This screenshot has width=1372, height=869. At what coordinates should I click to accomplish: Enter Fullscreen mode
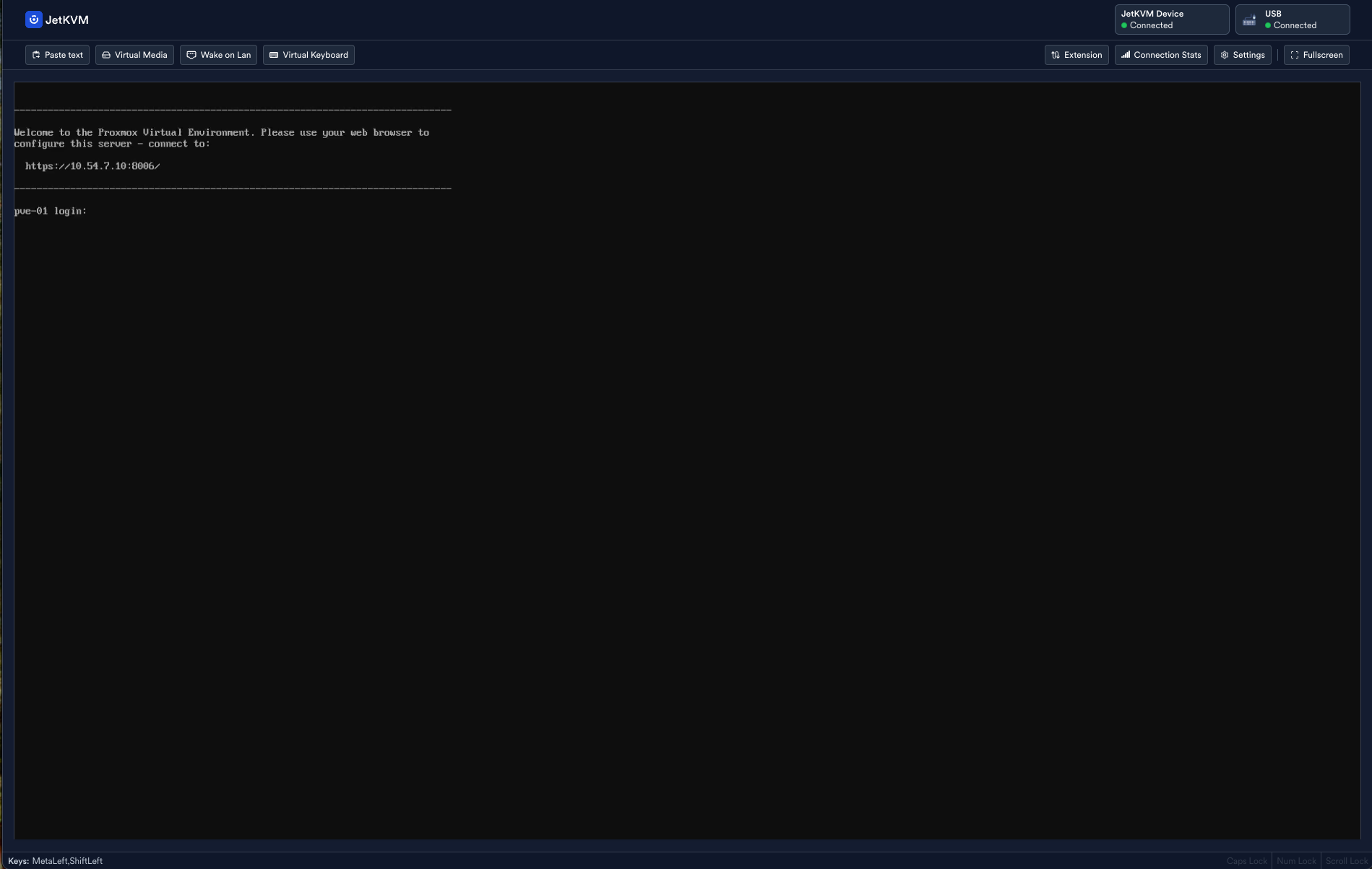[x=1316, y=55]
